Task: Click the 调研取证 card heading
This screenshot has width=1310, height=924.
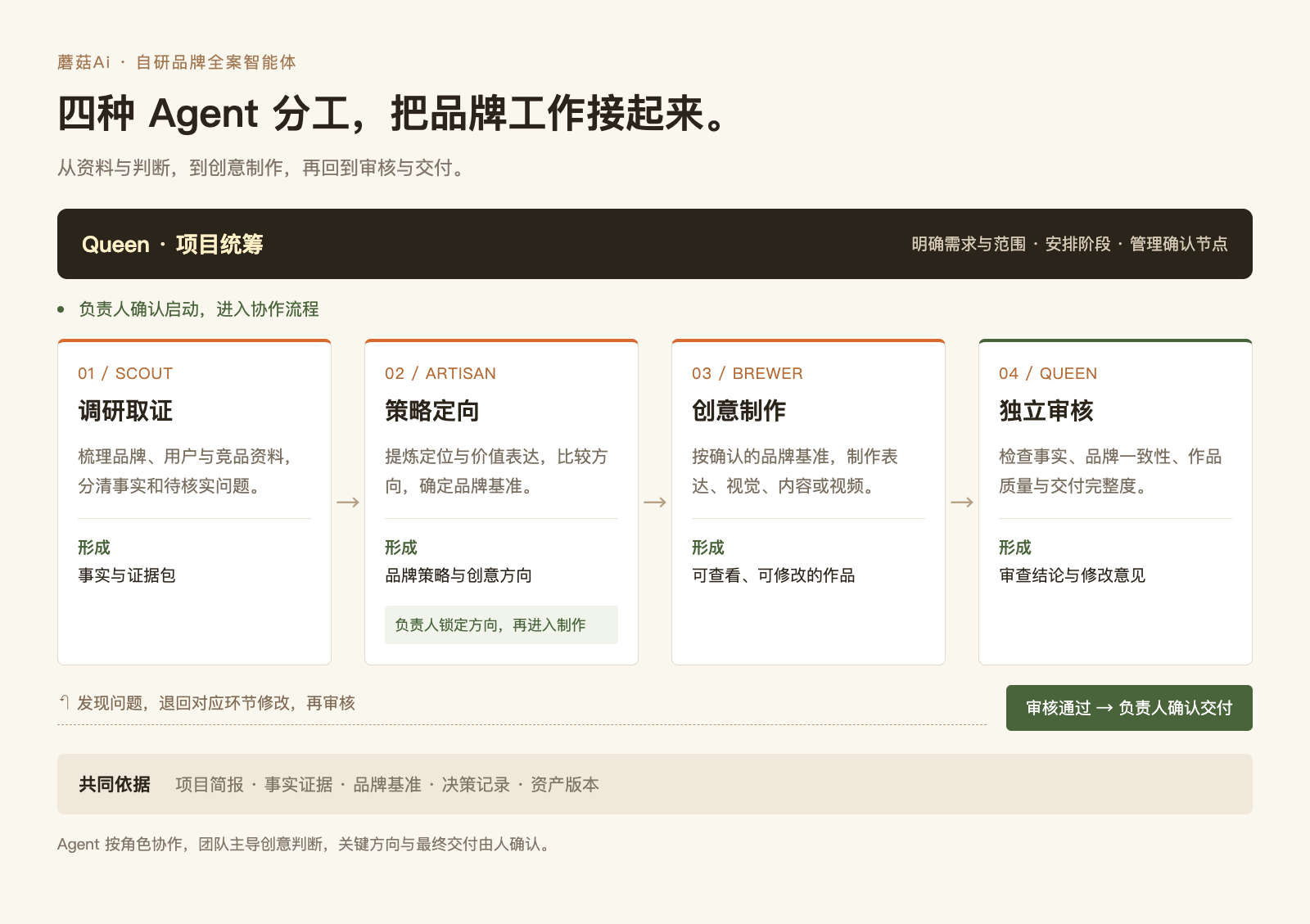Action: pos(125,411)
